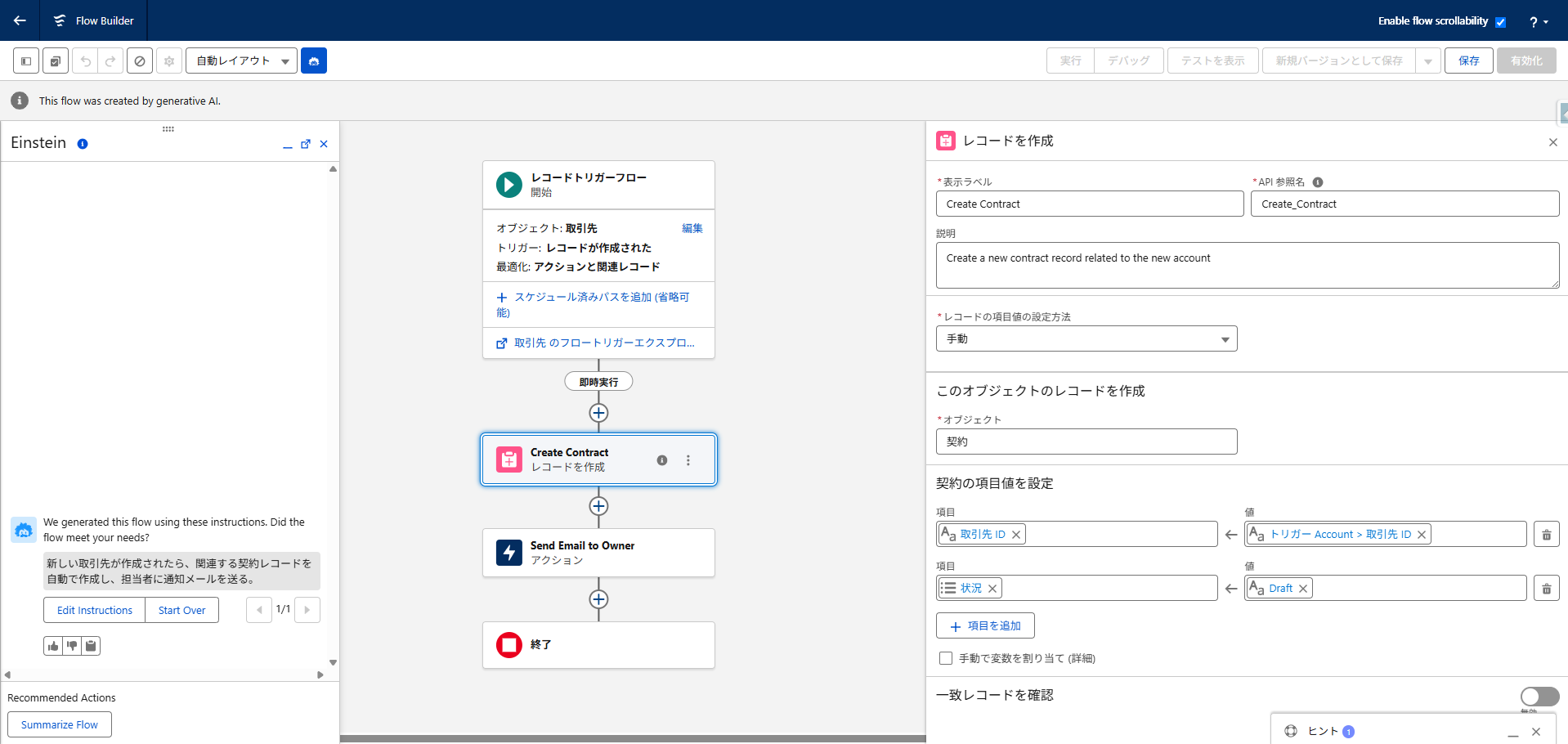
Task: Click the redo arrow icon
Action: tap(110, 61)
